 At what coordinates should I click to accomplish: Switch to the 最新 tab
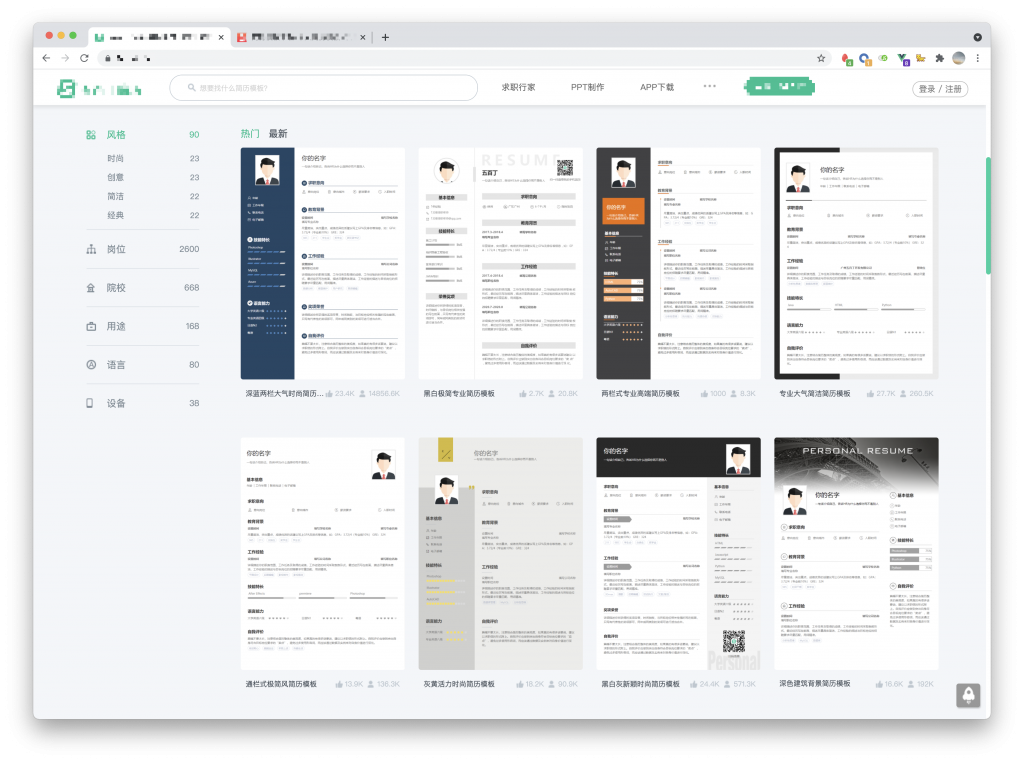(277, 134)
